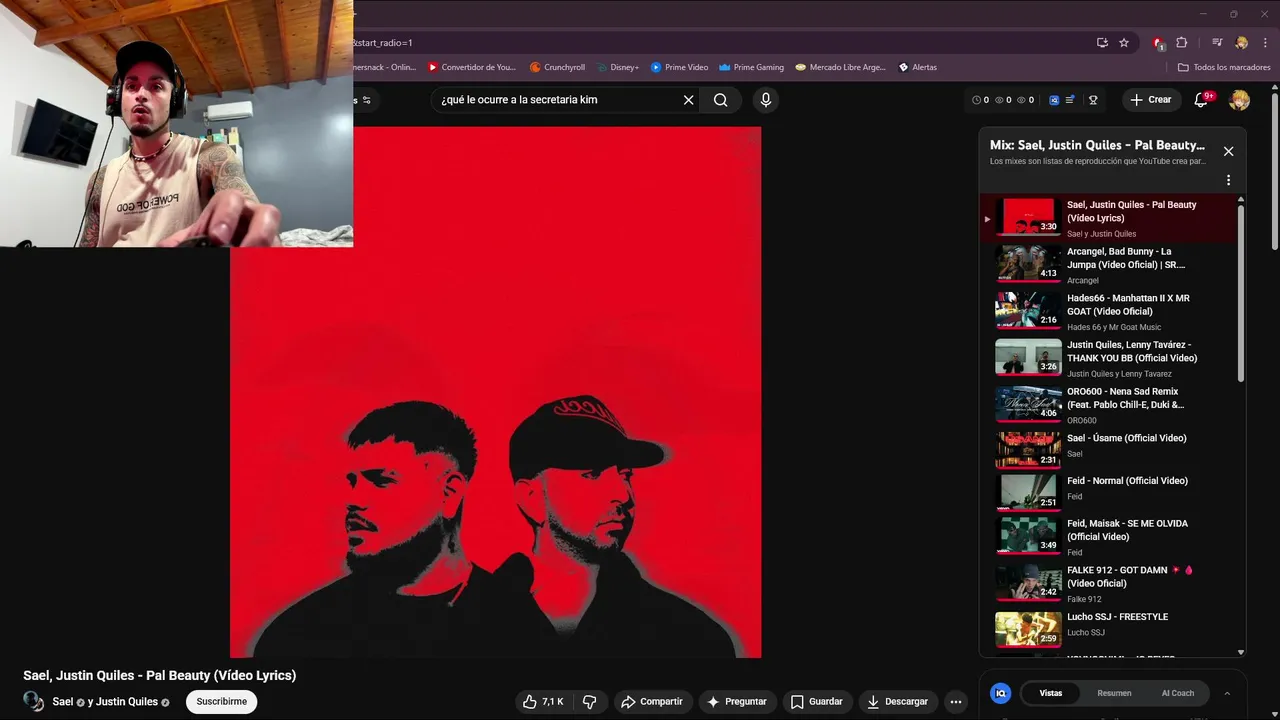Select current Pal Beauty playlist entry
Screen dimensions: 1280x720
[x=1110, y=218]
